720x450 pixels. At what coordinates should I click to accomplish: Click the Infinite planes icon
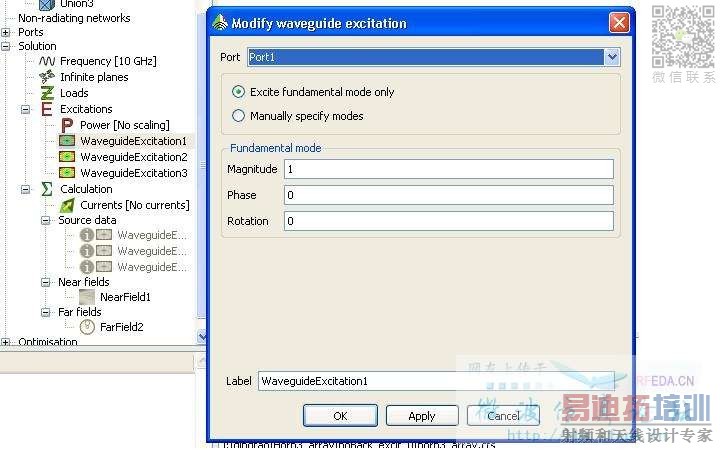pos(47,77)
